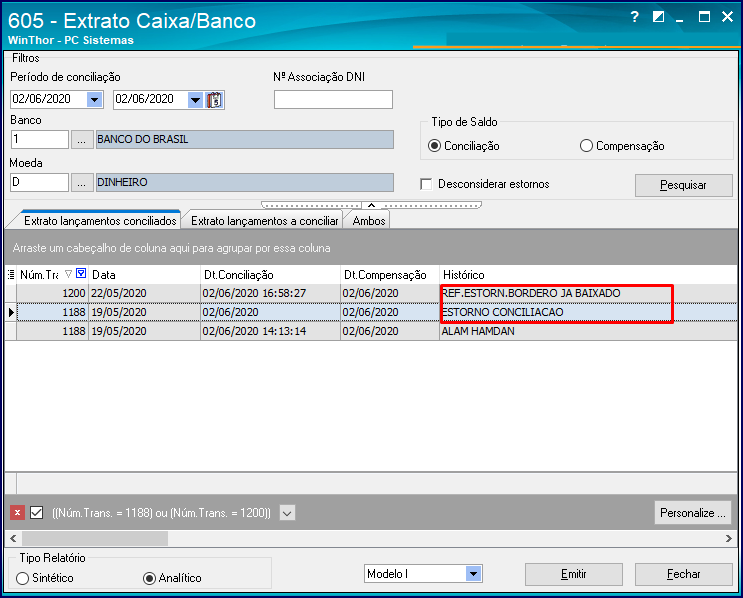Viewport: 743px width, 598px height.
Task: Open the period calendar icon beside the date fields
Action: coord(215,100)
